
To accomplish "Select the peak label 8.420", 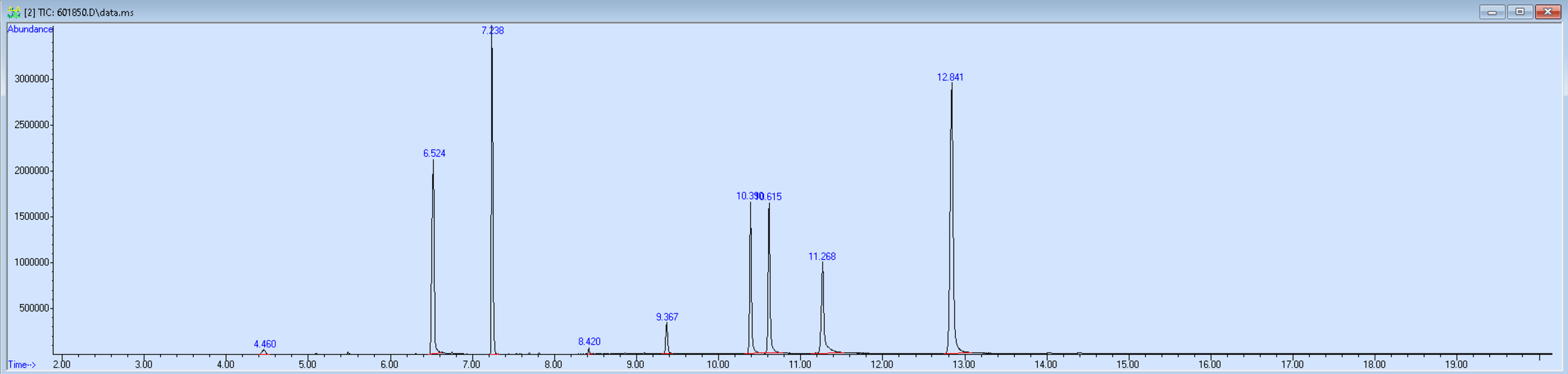I will point(589,341).
